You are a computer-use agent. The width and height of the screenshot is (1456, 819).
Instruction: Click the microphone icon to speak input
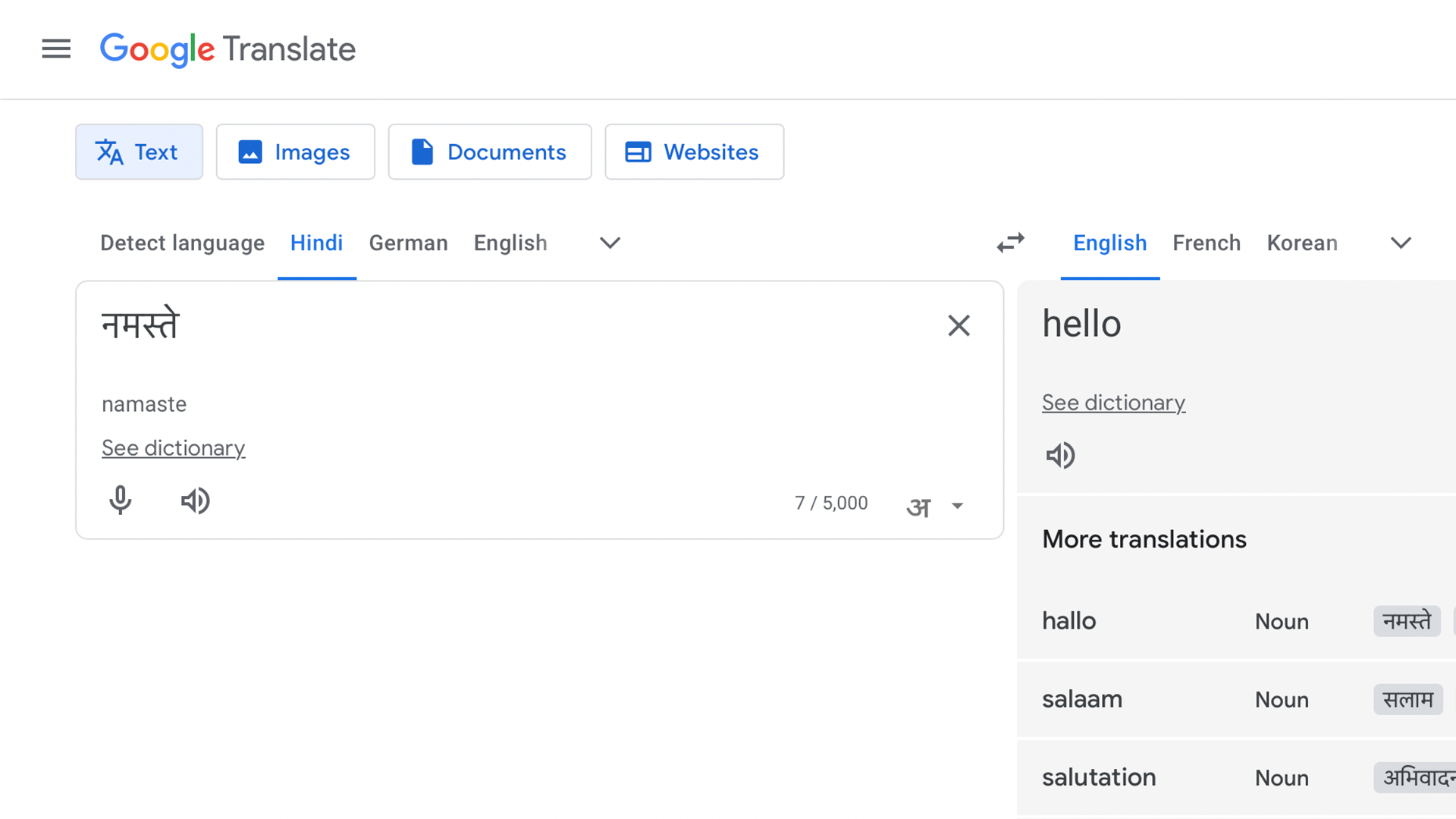click(x=120, y=501)
